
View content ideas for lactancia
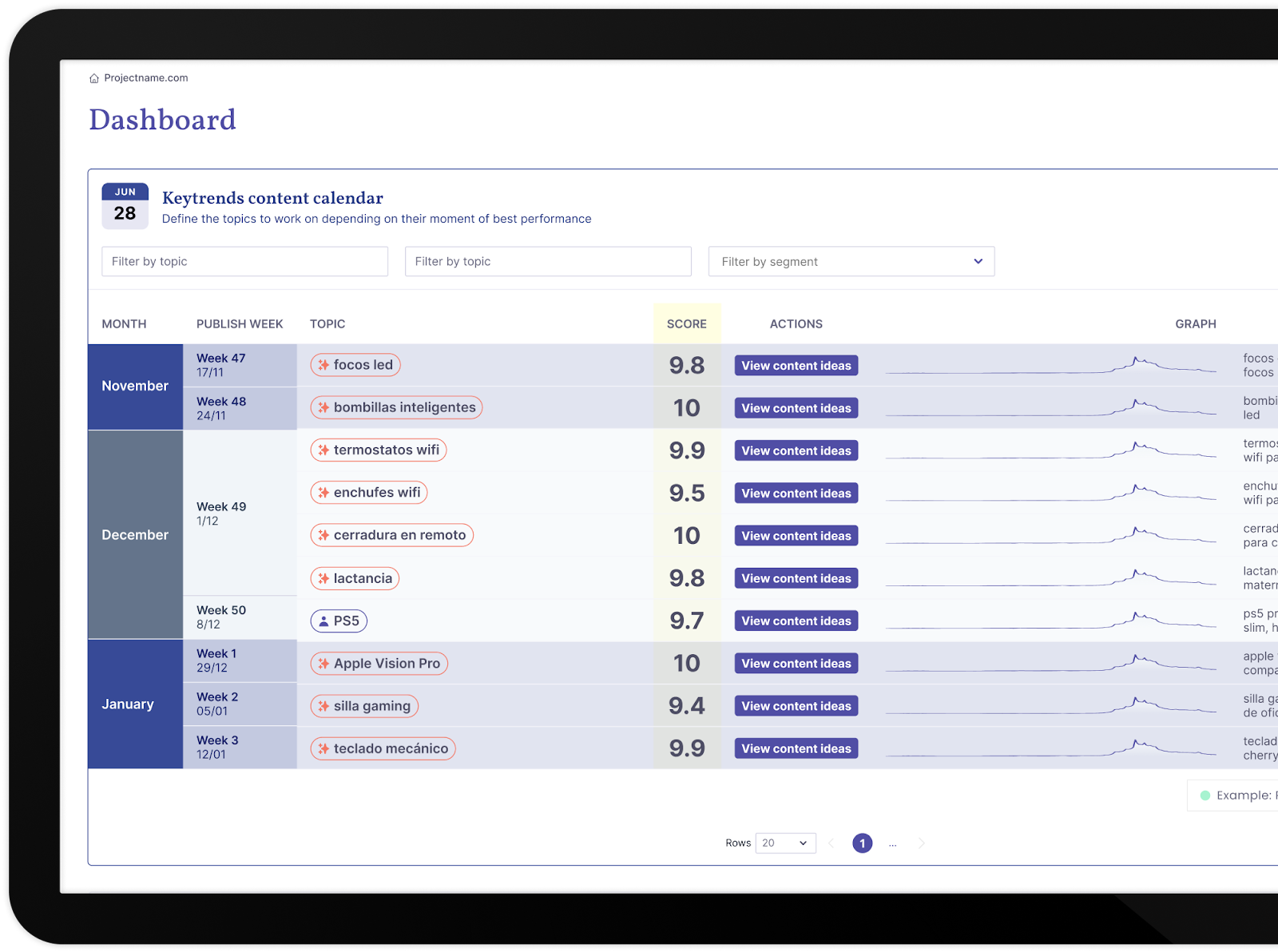coord(796,578)
